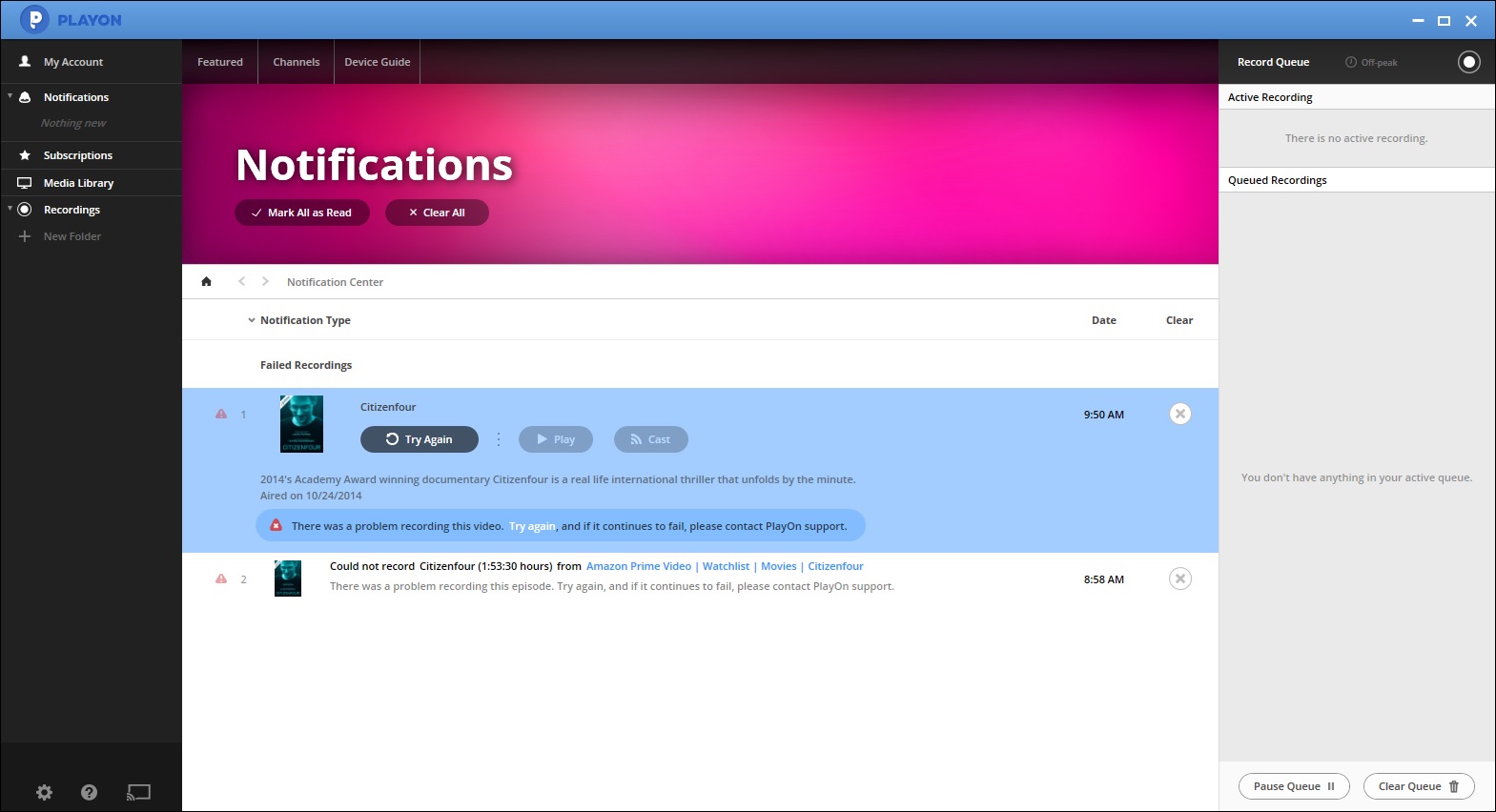Click the Cast button
Viewport: 1496px width, 812px height.
(x=651, y=439)
